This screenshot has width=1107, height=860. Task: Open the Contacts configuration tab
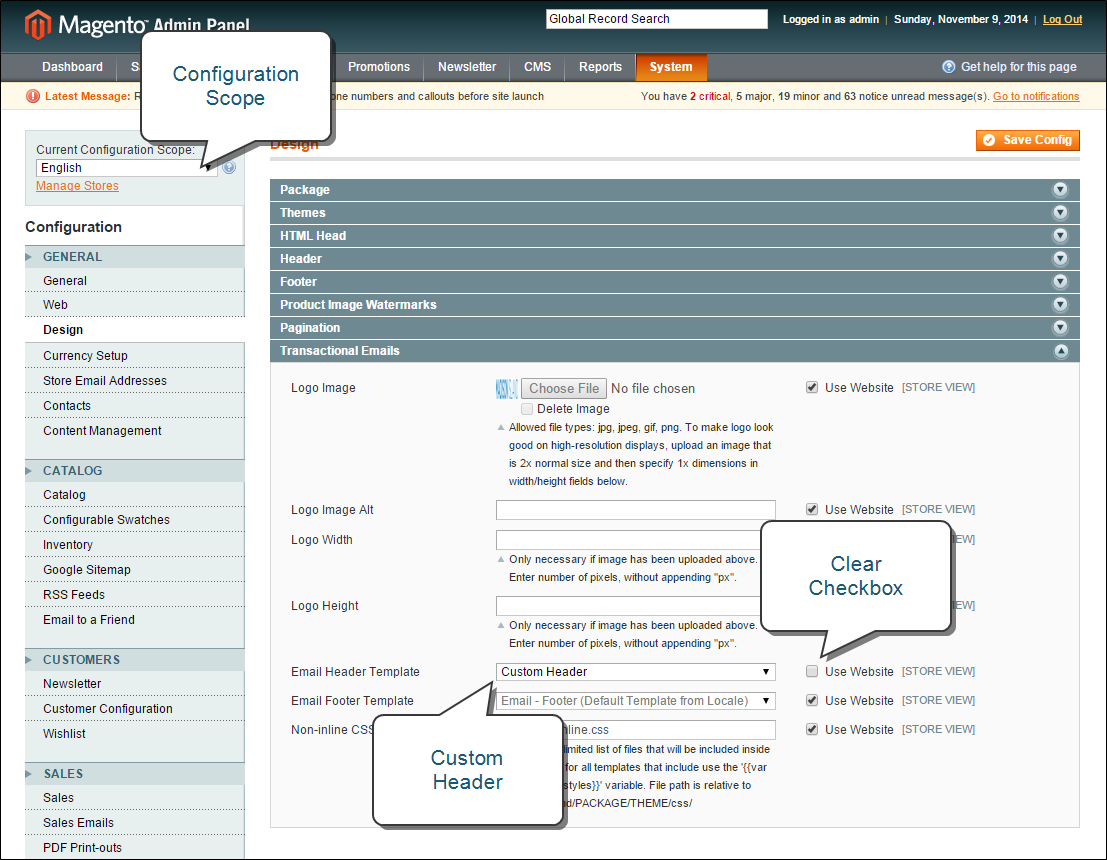[135, 405]
